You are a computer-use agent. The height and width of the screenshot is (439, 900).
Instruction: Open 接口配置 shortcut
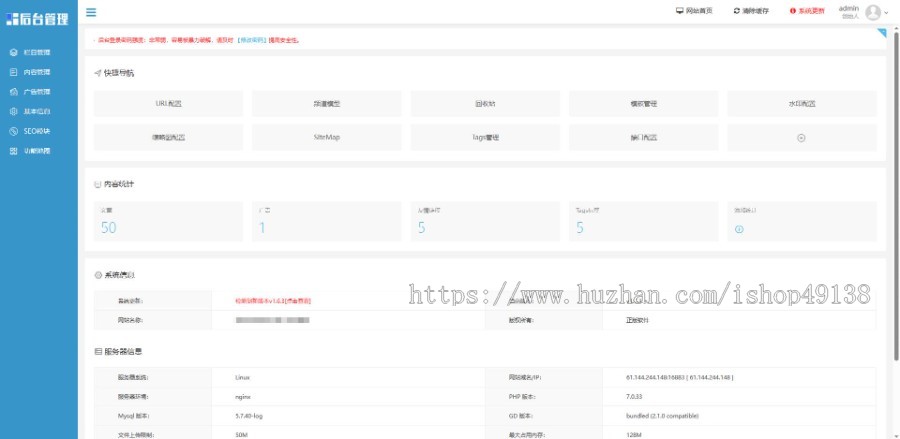(x=643, y=138)
